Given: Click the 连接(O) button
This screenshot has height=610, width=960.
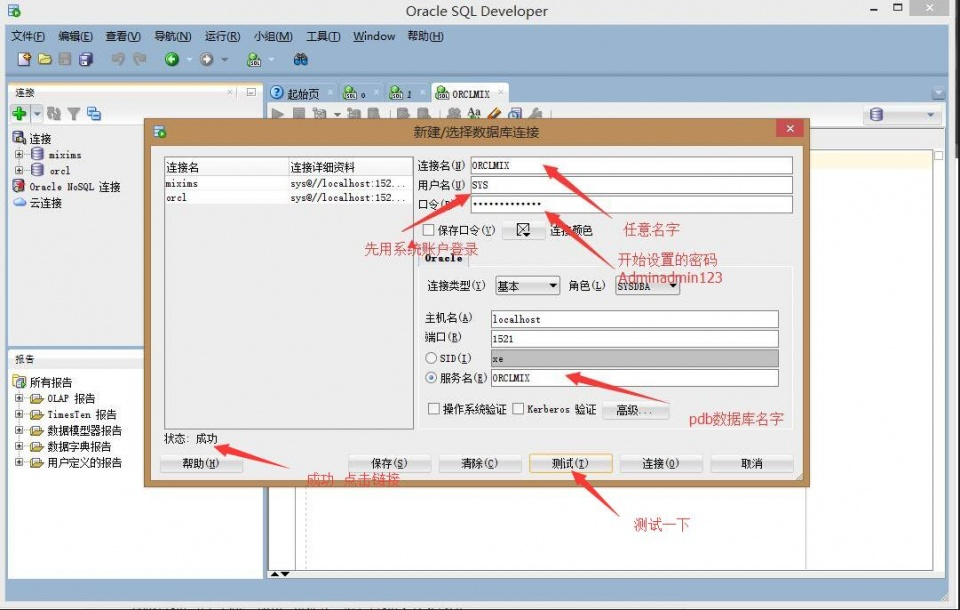Looking at the screenshot, I should 661,464.
